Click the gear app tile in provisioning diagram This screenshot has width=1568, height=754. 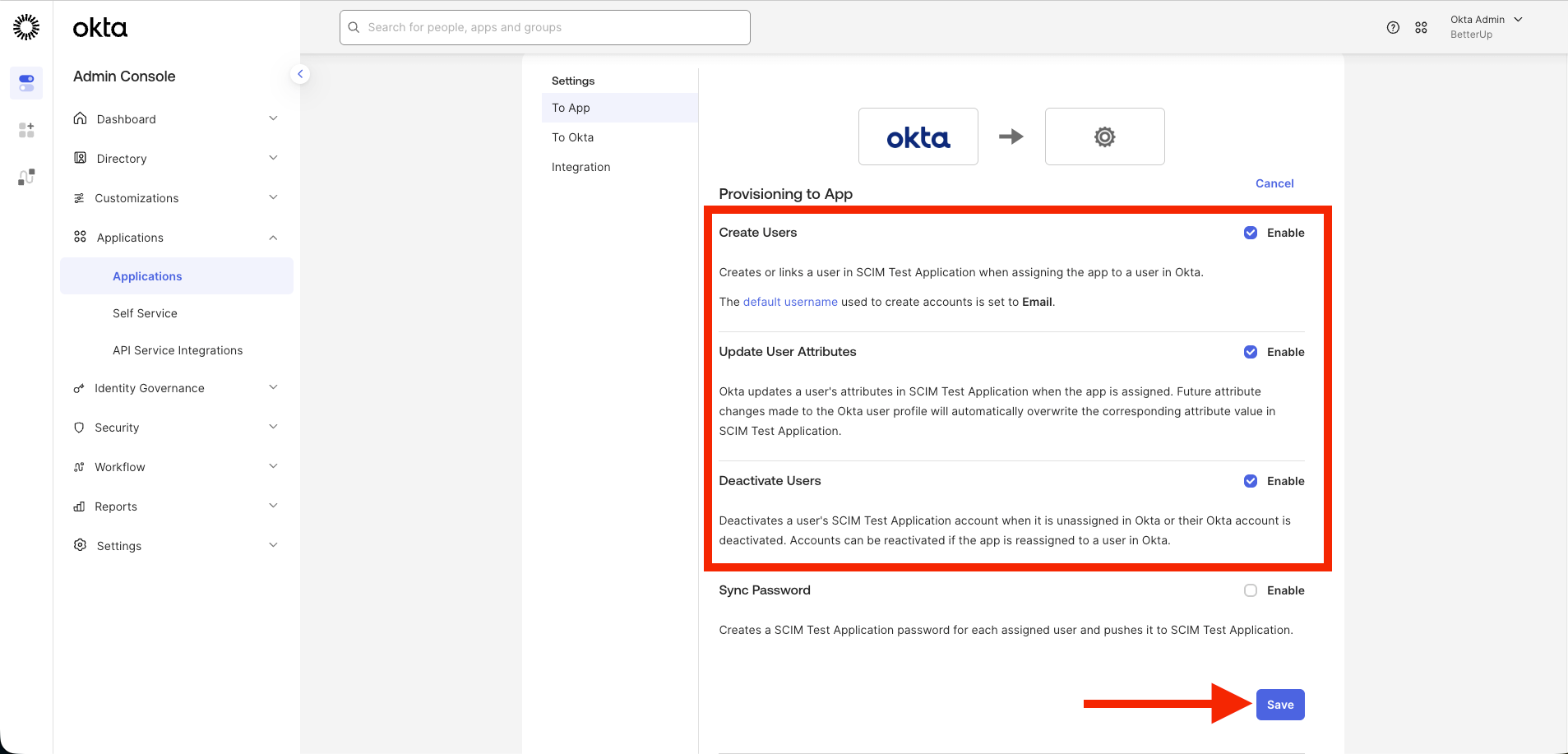[x=1105, y=136]
